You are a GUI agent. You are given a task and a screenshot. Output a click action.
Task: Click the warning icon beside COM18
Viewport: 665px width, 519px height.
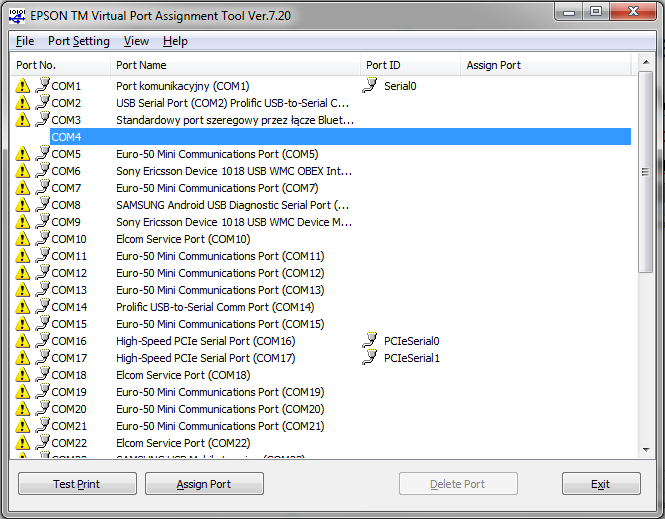point(22,374)
